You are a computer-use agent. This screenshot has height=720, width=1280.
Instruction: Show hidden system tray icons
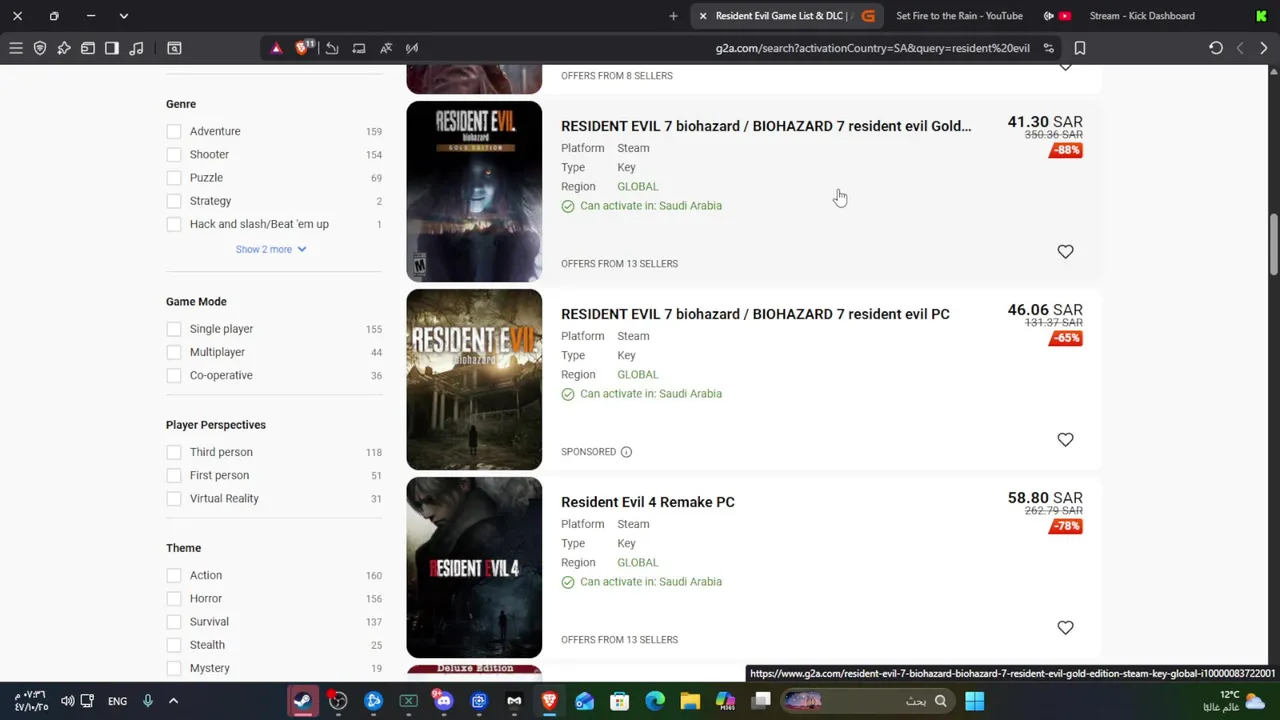point(173,701)
